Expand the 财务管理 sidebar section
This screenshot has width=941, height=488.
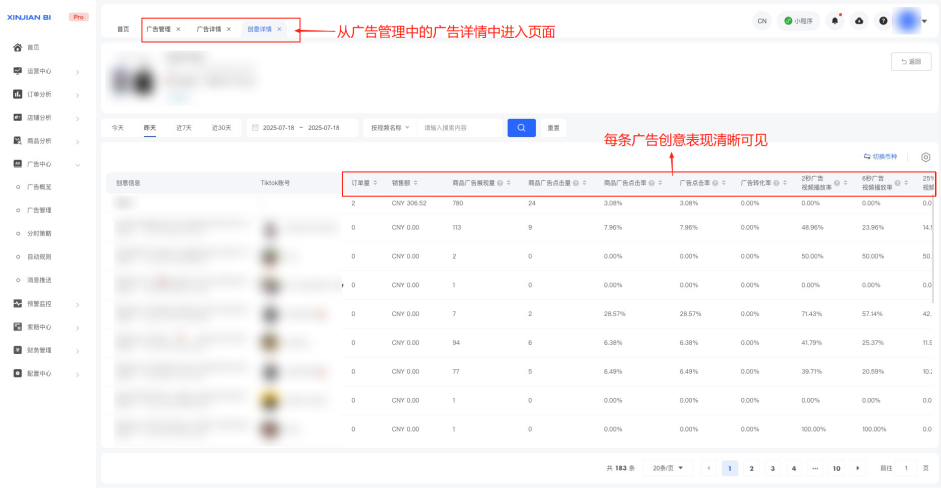[77, 351]
